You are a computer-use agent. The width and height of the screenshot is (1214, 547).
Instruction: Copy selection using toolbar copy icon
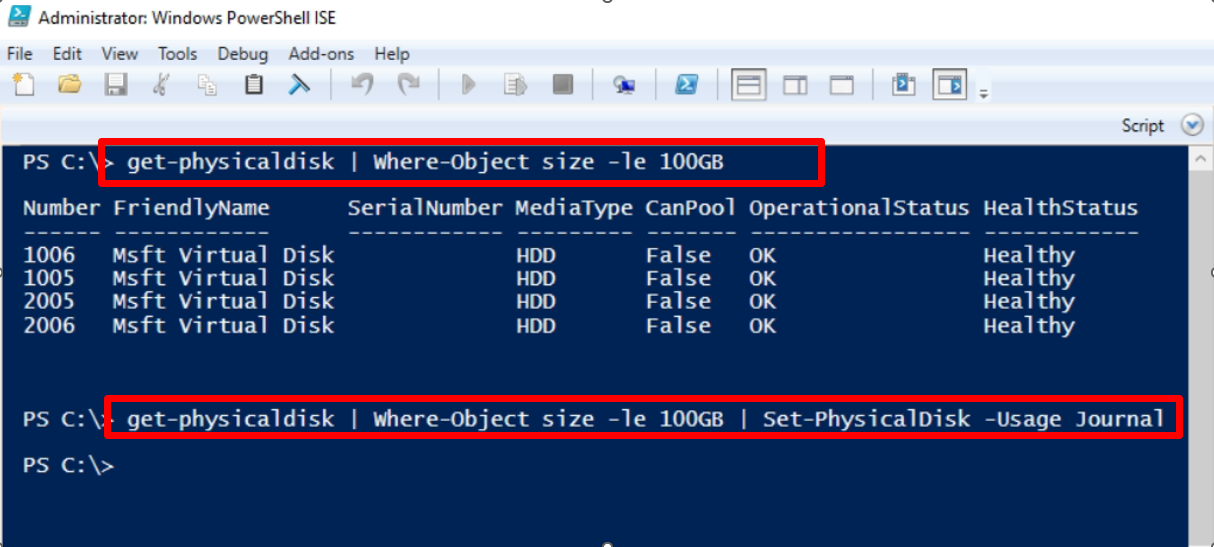pyautogui.click(x=208, y=85)
